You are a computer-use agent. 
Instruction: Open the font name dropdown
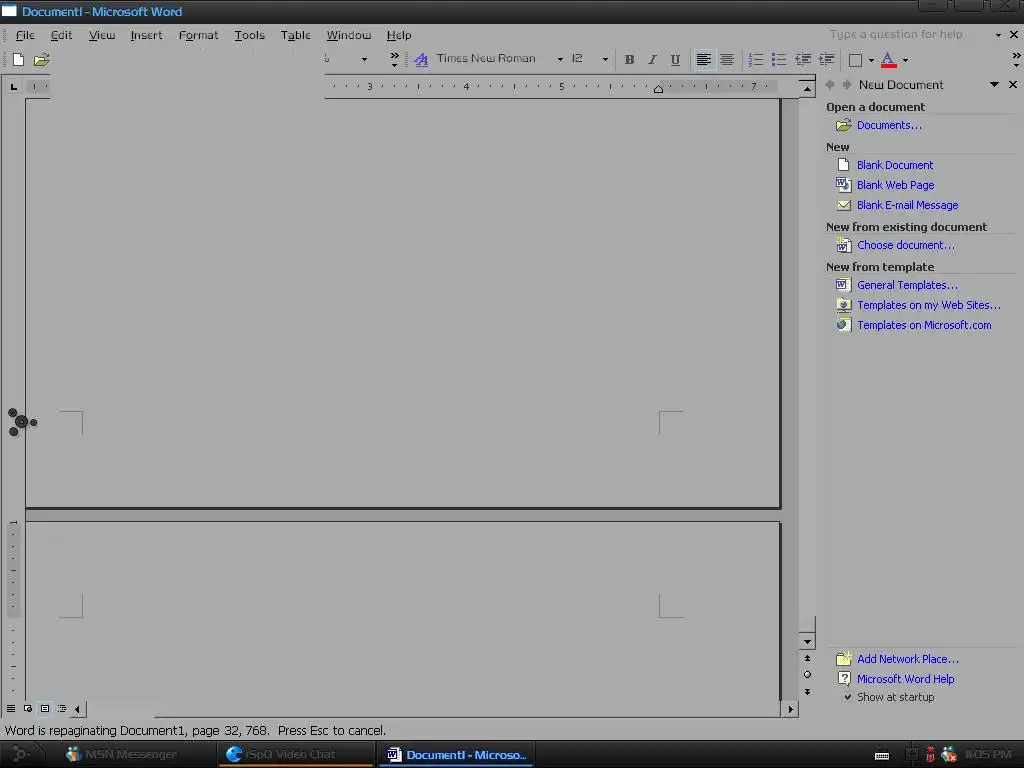[560, 59]
